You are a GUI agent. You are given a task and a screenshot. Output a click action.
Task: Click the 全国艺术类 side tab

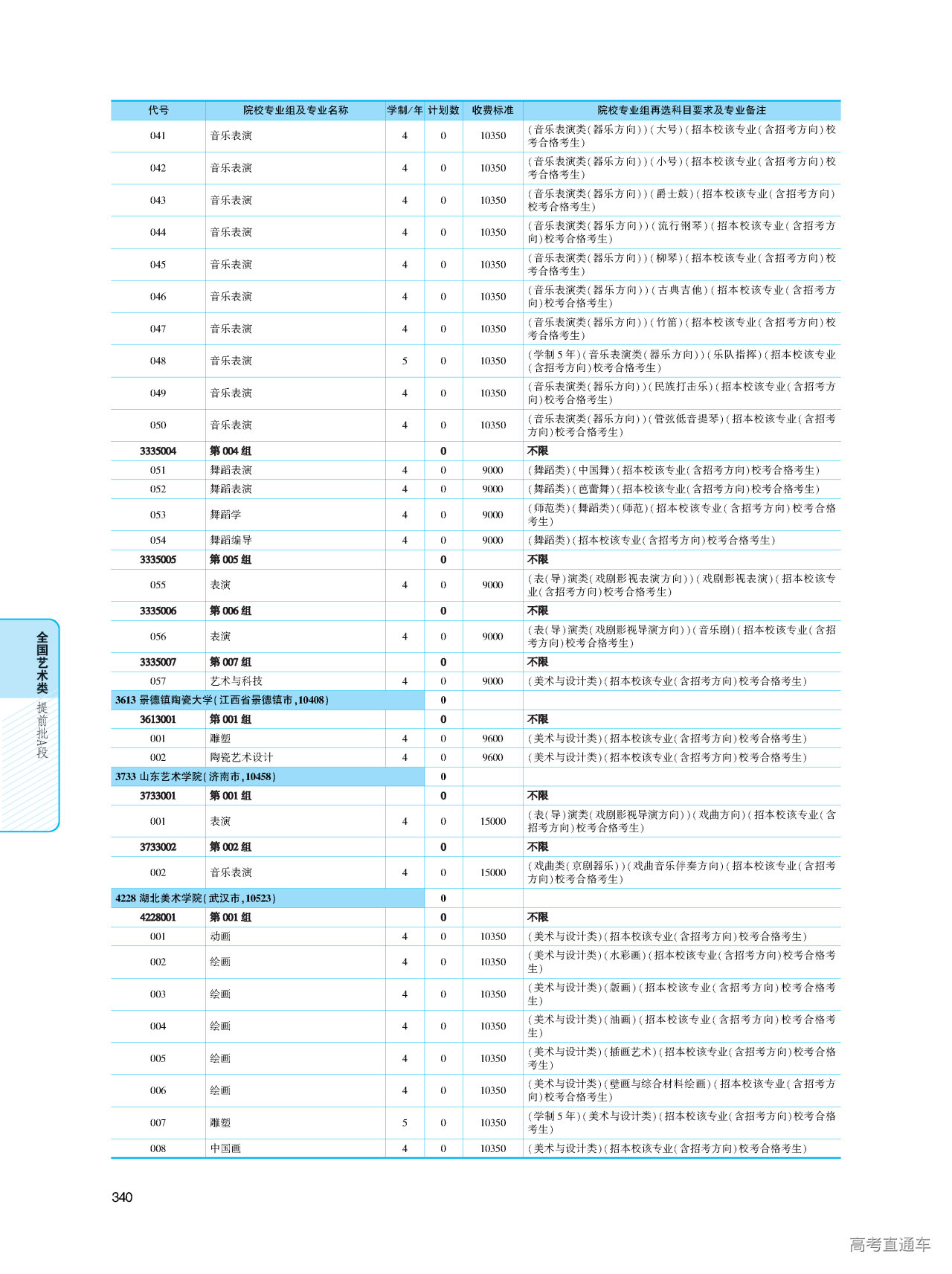click(x=42, y=662)
